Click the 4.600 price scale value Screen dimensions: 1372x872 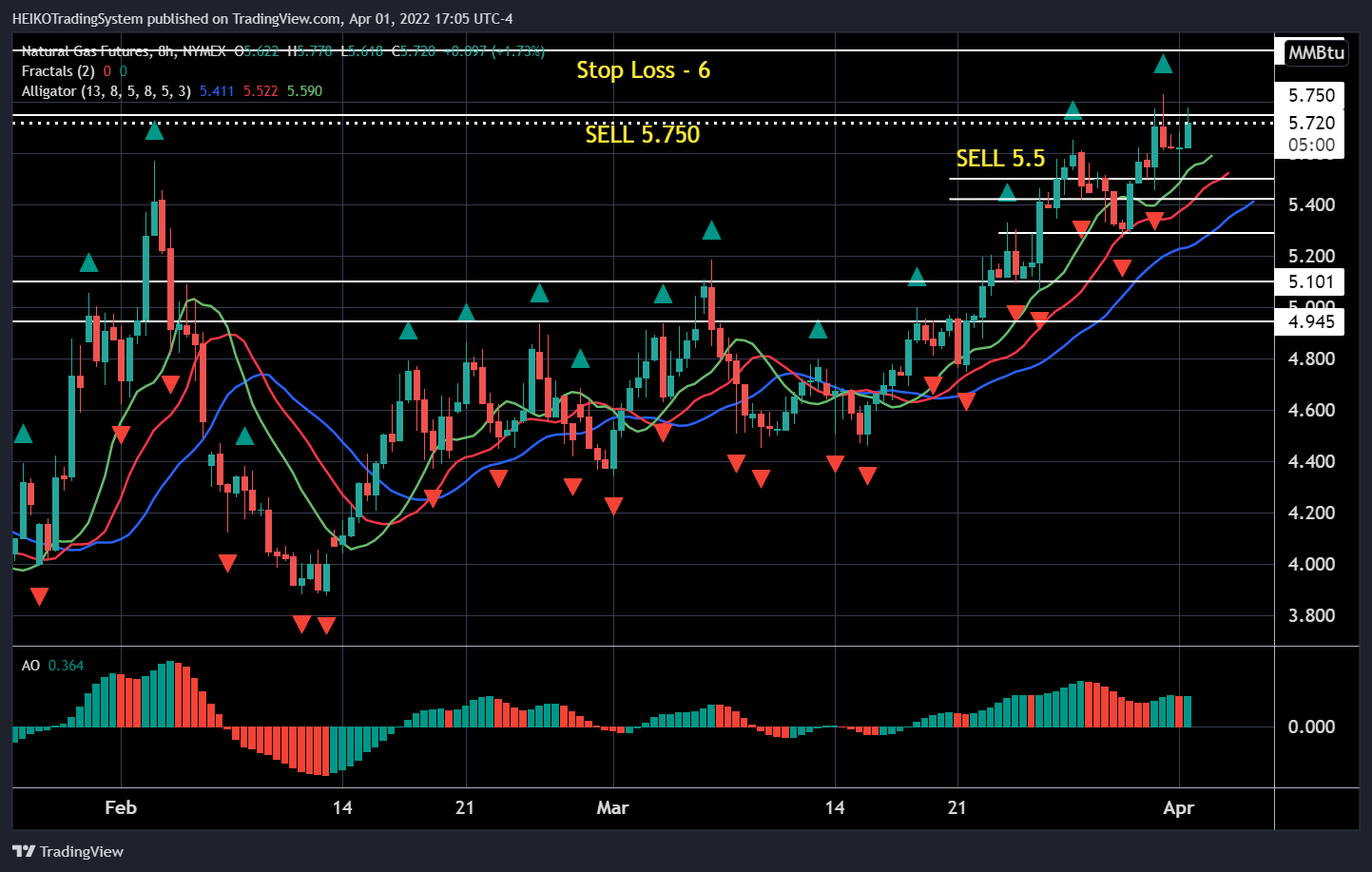[1311, 410]
